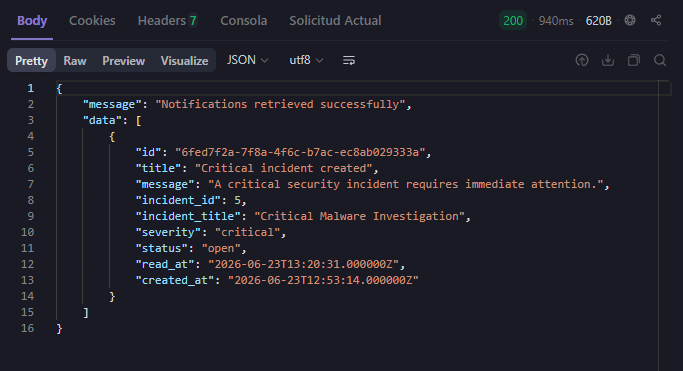Open the utf8 encoding dropdown
The width and height of the screenshot is (683, 371).
tap(306, 60)
